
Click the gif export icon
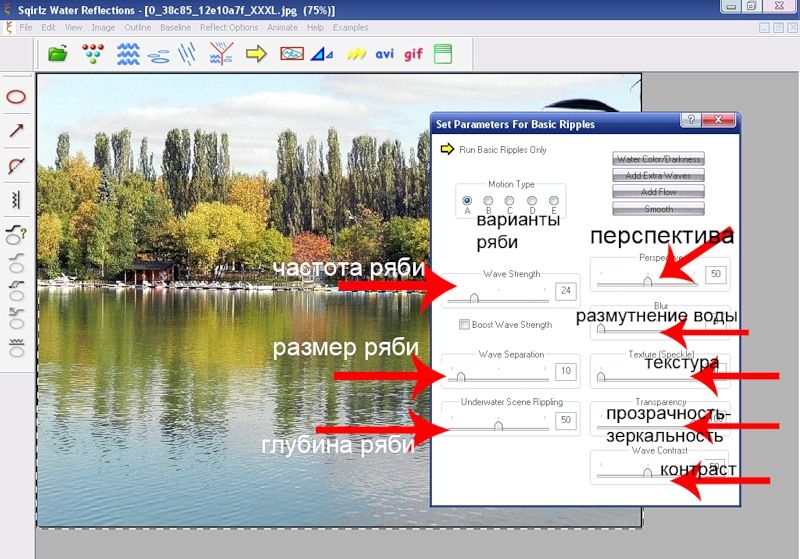pyautogui.click(x=413, y=53)
